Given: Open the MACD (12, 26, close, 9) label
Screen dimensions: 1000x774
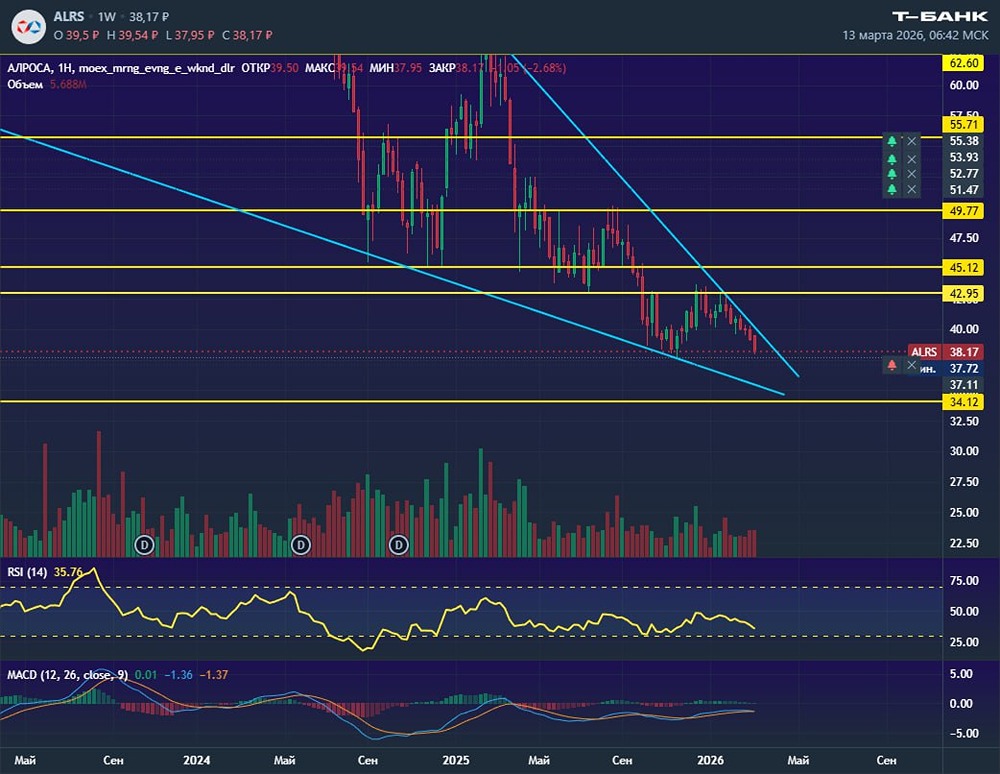Looking at the screenshot, I should tap(67, 675).
